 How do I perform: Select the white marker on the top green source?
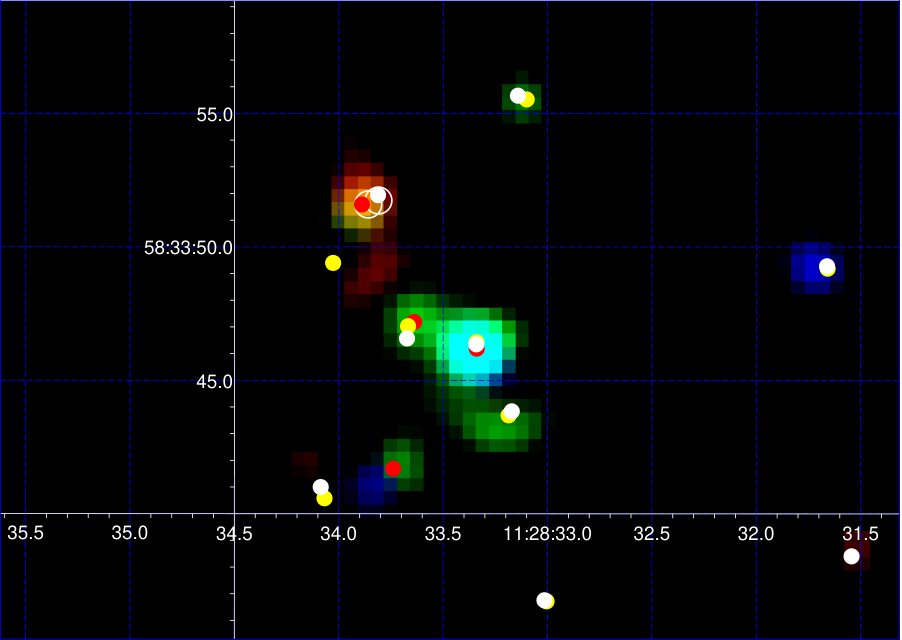[518, 95]
